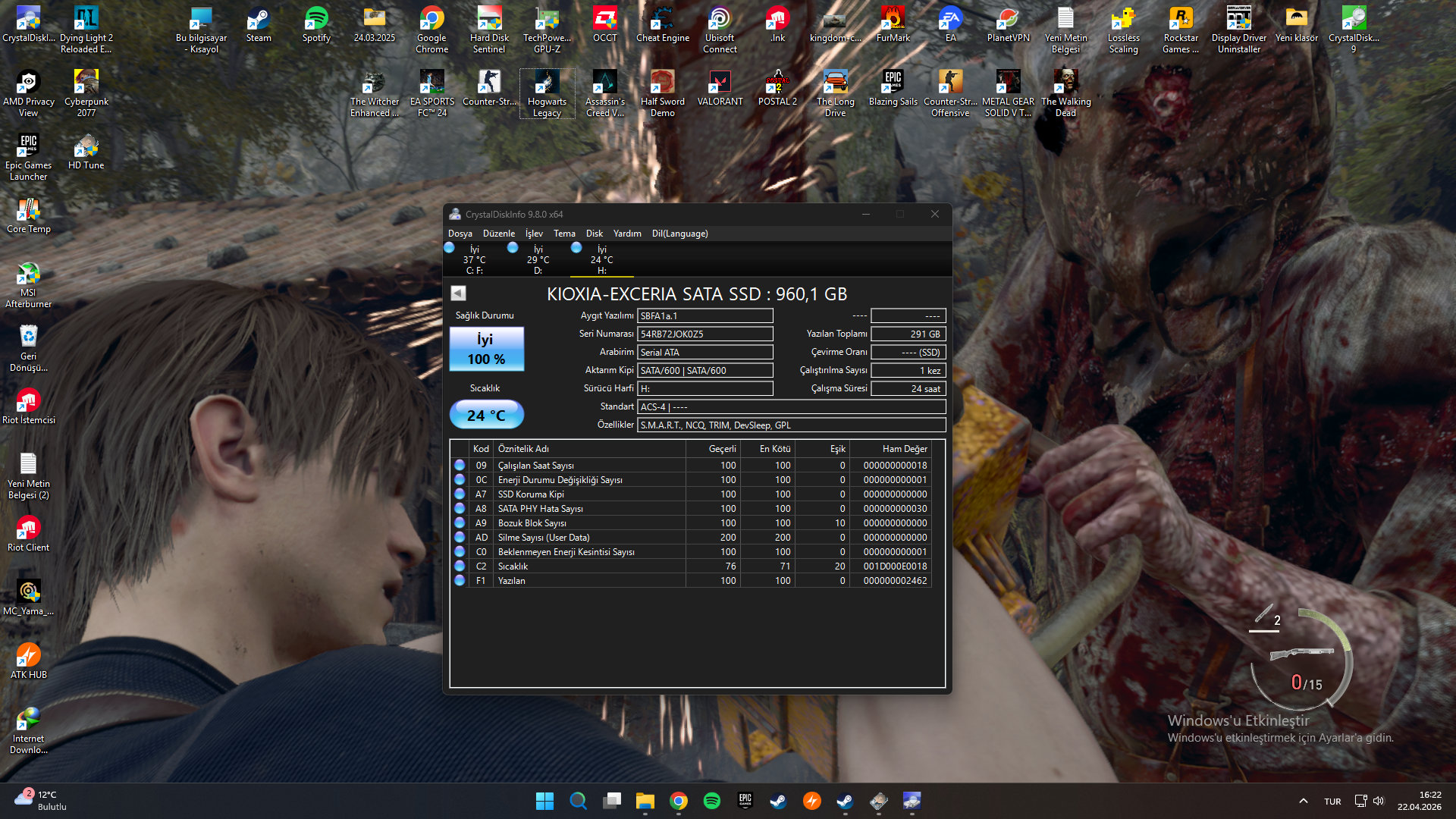Open Lossless Scaling desktop icon
This screenshot has width=1456, height=819.
(x=1123, y=30)
